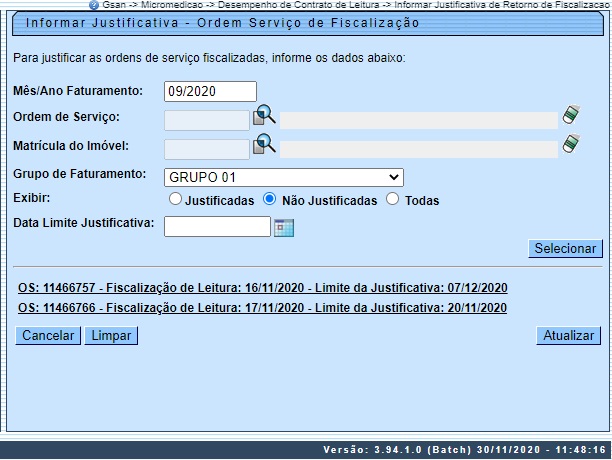Focus the Data Limite Justificativa field
The image size is (612, 460).
tap(217, 227)
